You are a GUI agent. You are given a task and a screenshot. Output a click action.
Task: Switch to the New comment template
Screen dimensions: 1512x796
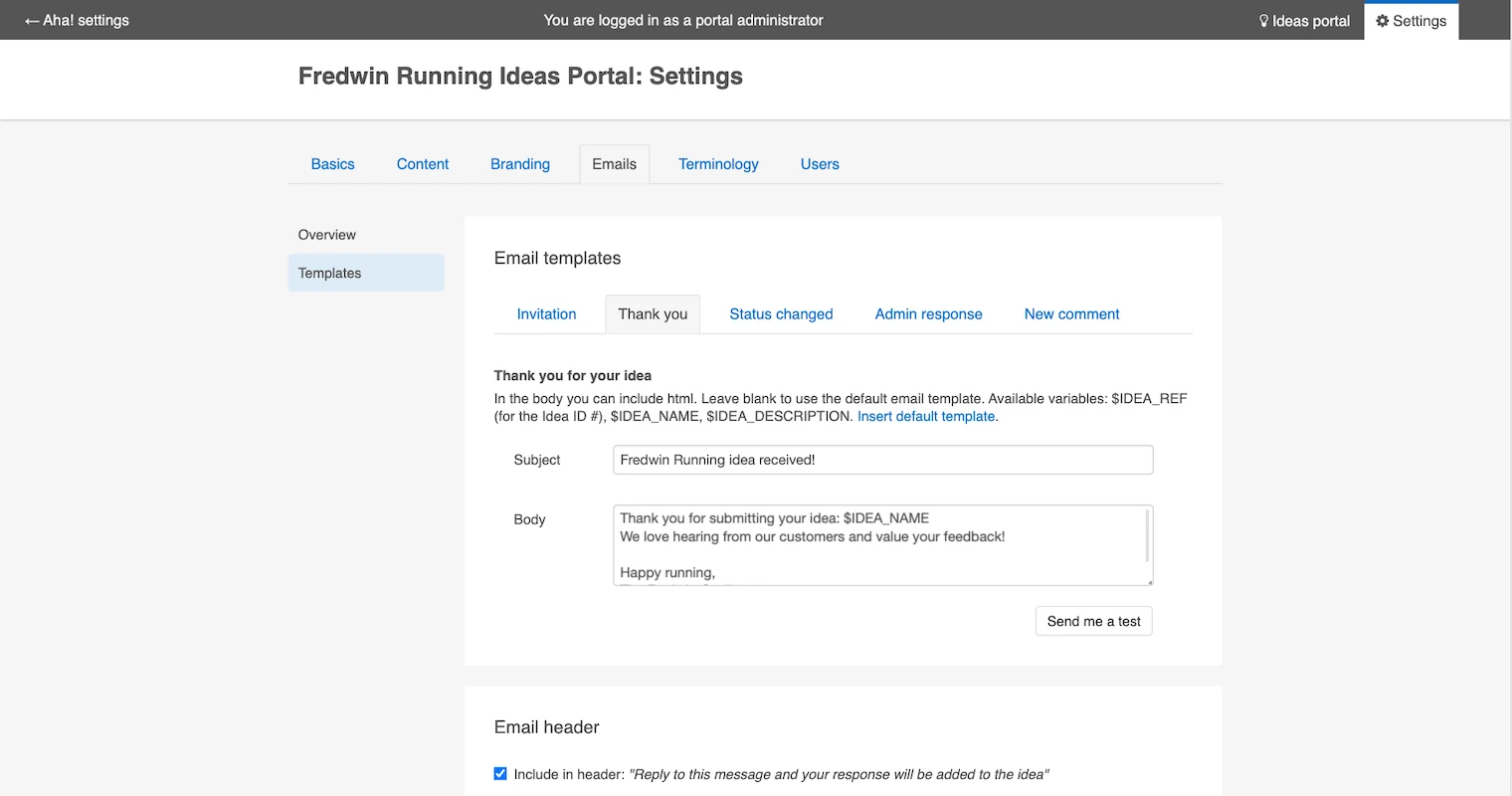(x=1071, y=313)
